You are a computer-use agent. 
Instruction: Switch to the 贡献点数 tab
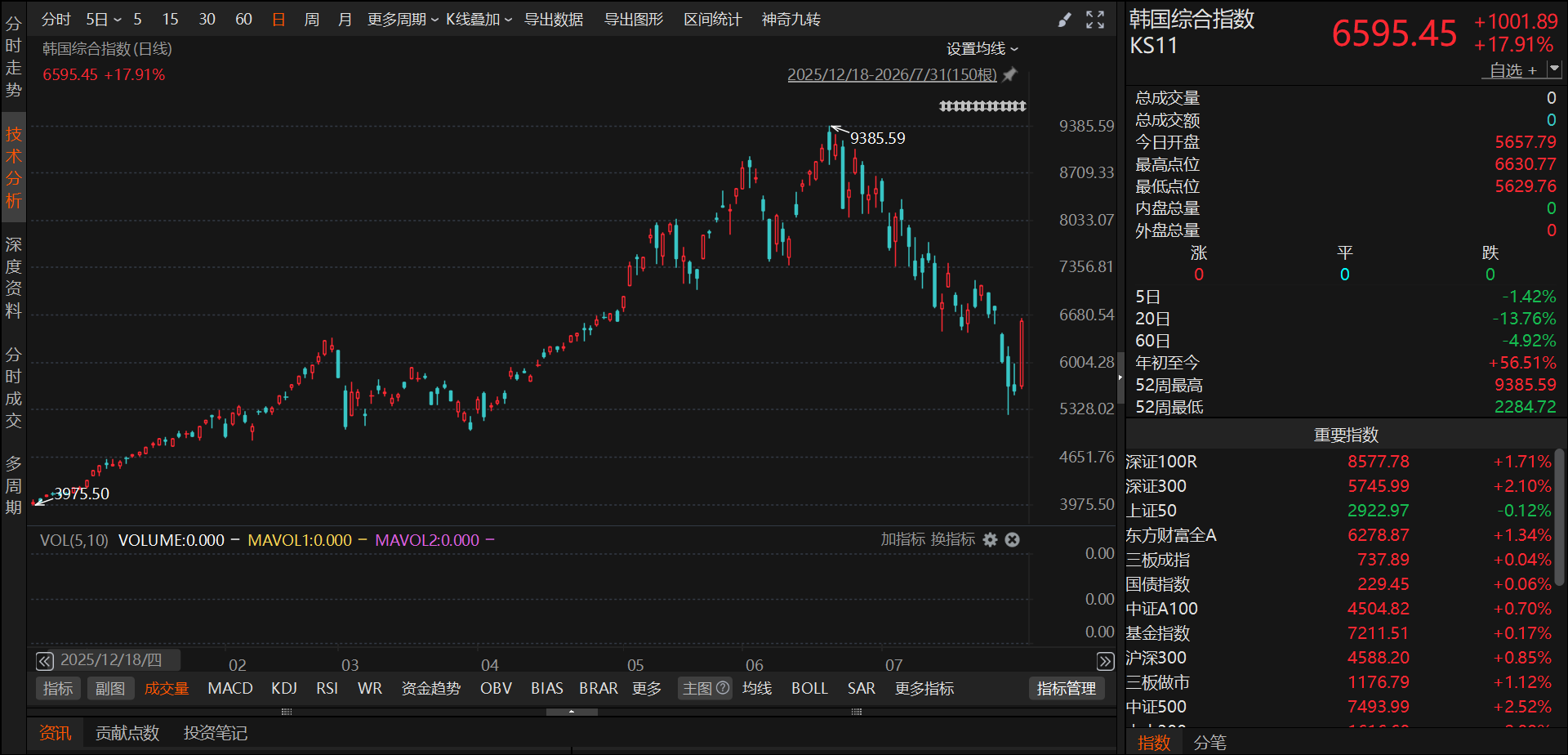pos(127,733)
